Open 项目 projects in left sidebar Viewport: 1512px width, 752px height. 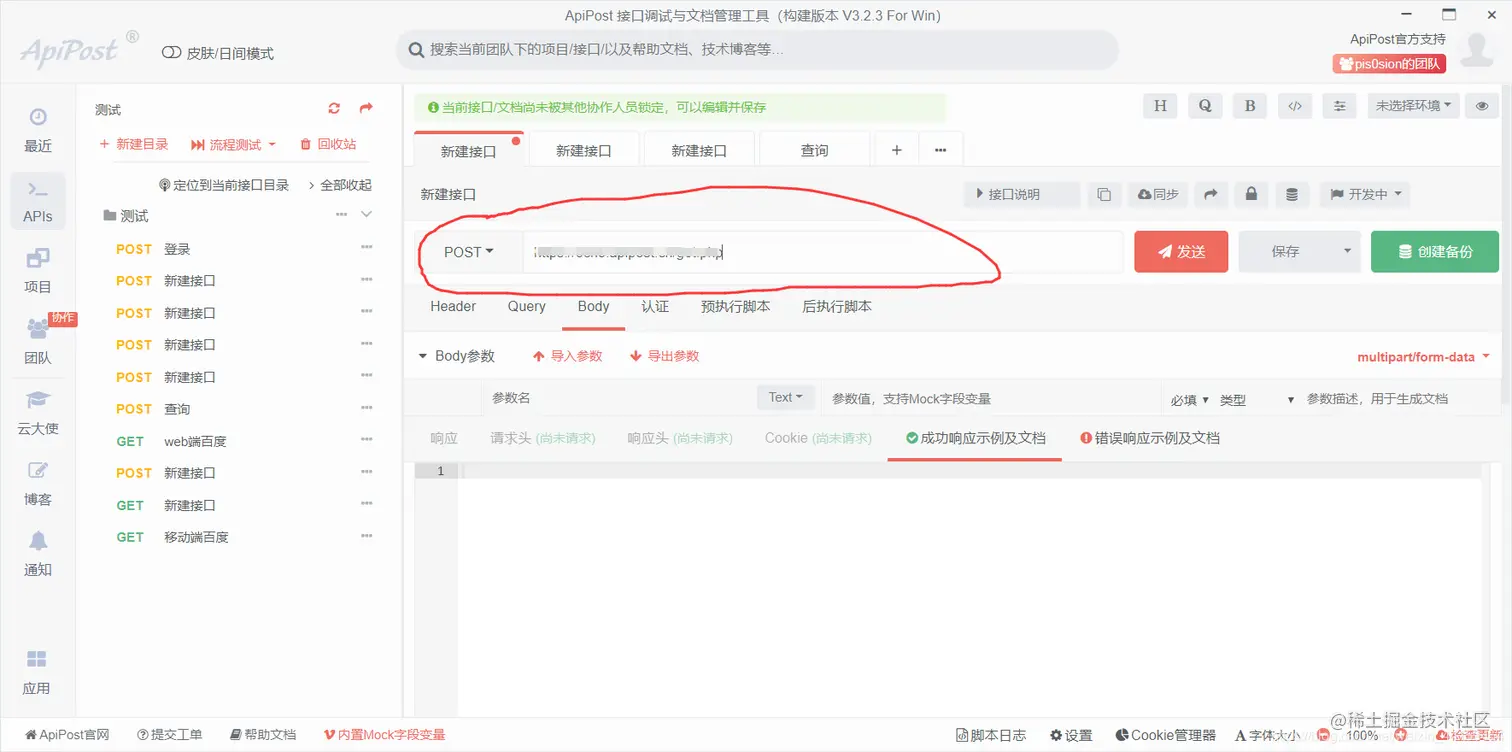point(38,271)
